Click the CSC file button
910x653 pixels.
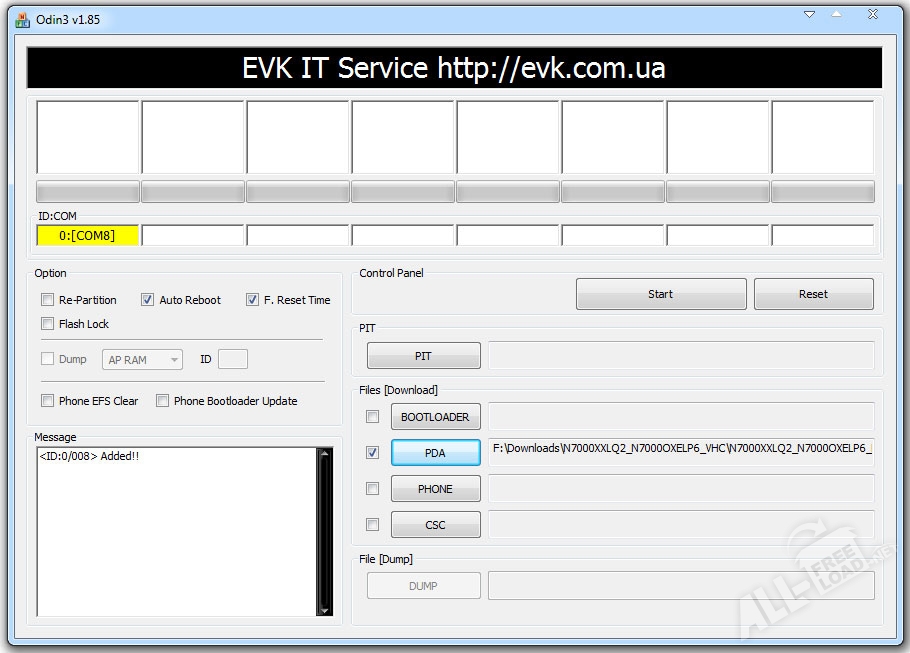coord(435,525)
